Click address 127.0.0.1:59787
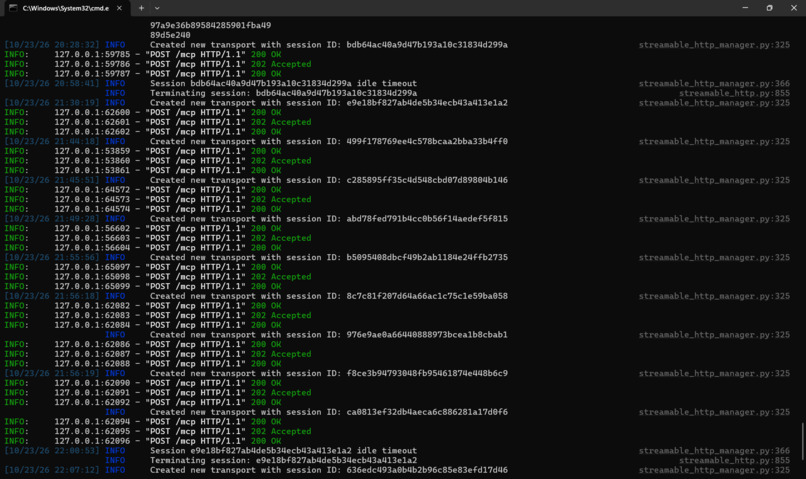 point(92,73)
